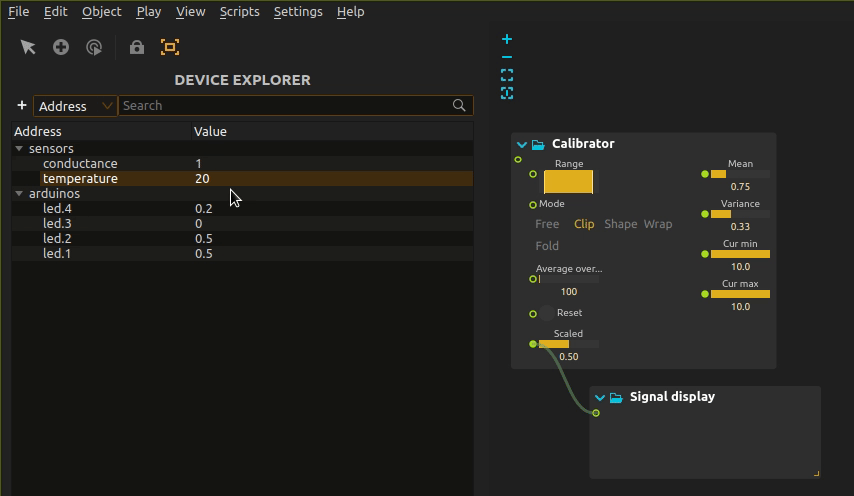
Task: Open the Calibrator folder icon
Action: tap(538, 144)
